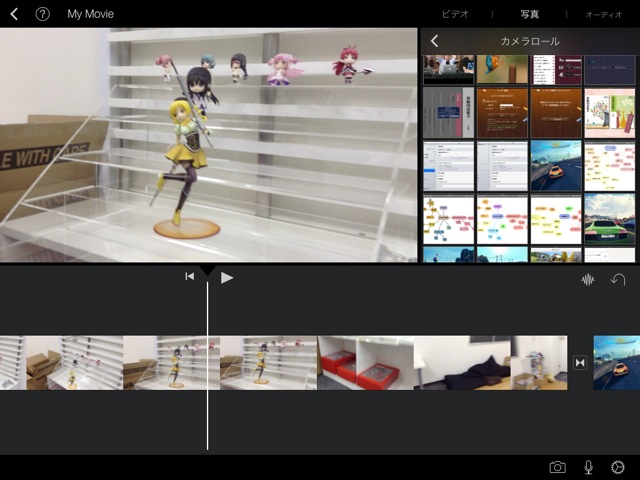Jump to the beginning of the timeline
This screenshot has height=480, width=640.
click(189, 276)
